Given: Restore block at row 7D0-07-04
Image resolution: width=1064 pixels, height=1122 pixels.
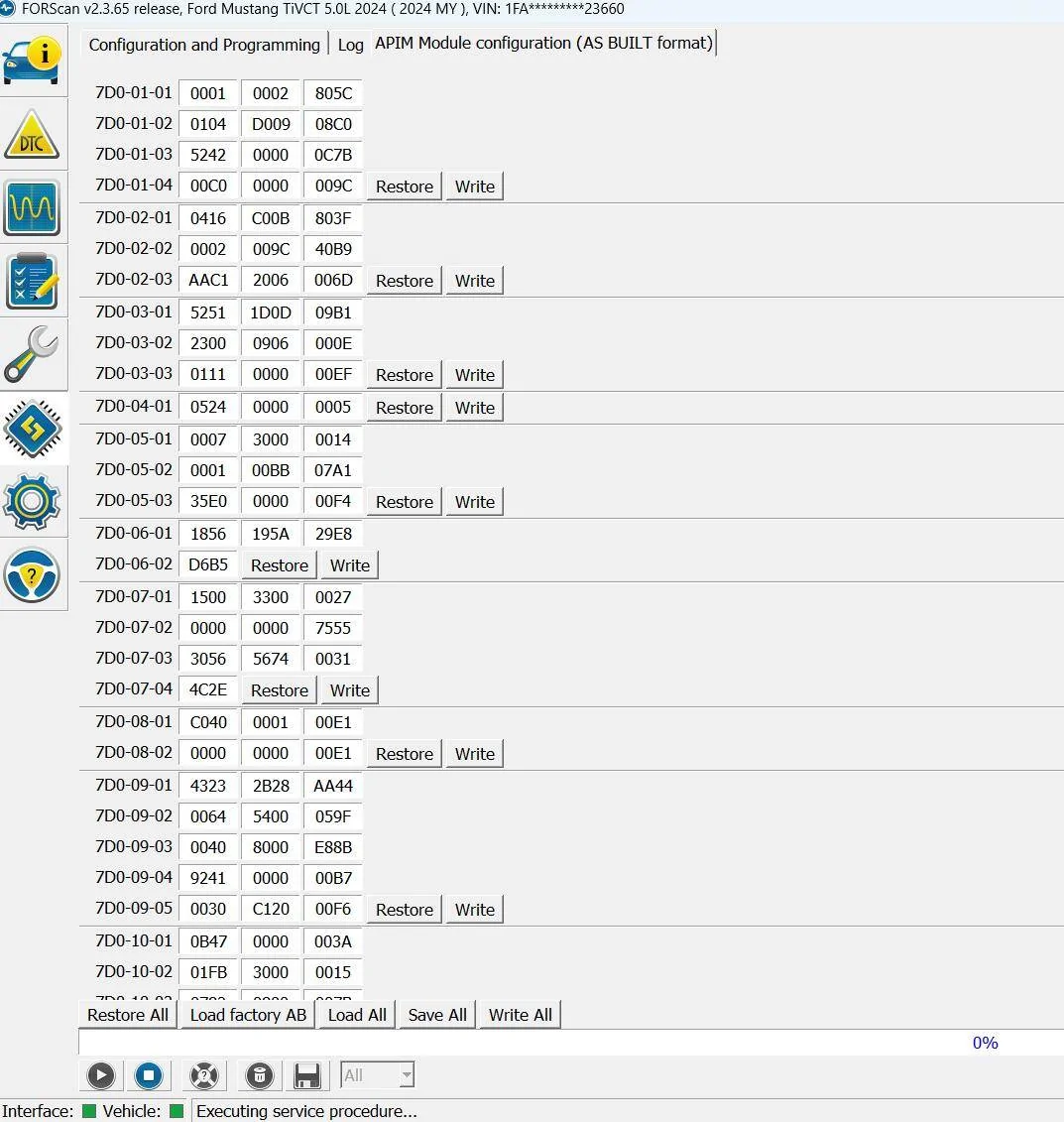Looking at the screenshot, I should point(279,690).
